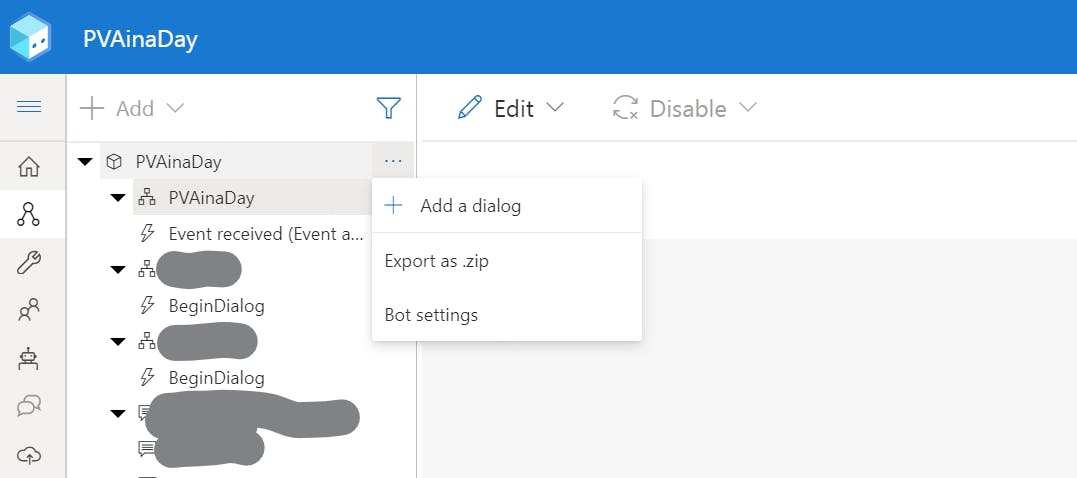
Task: Choose Add a dialog from context menu
Action: (x=507, y=205)
